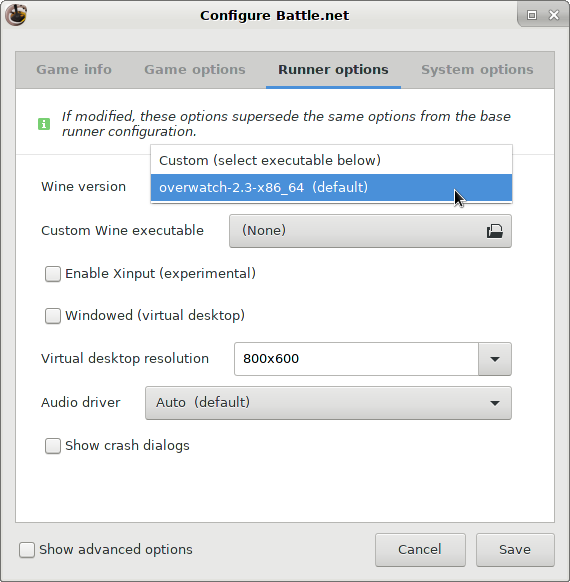The width and height of the screenshot is (570, 582).
Task: Select overwatch-2.3-x86_64 (default) wine version
Action: pyautogui.click(x=331, y=187)
